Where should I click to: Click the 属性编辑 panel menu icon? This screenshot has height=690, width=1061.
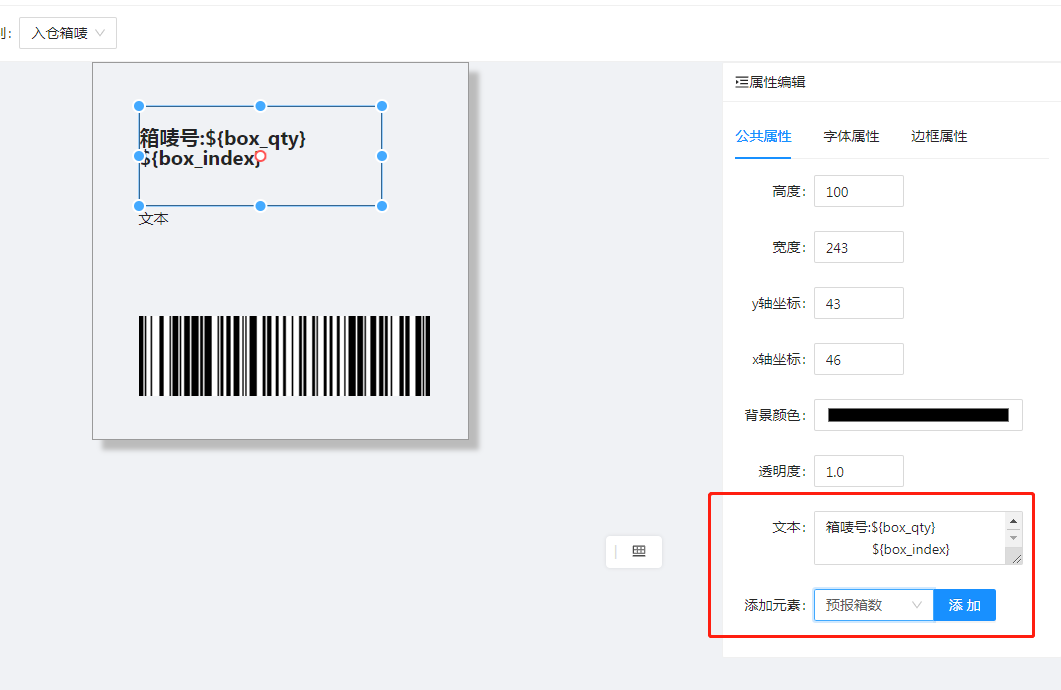click(742, 83)
